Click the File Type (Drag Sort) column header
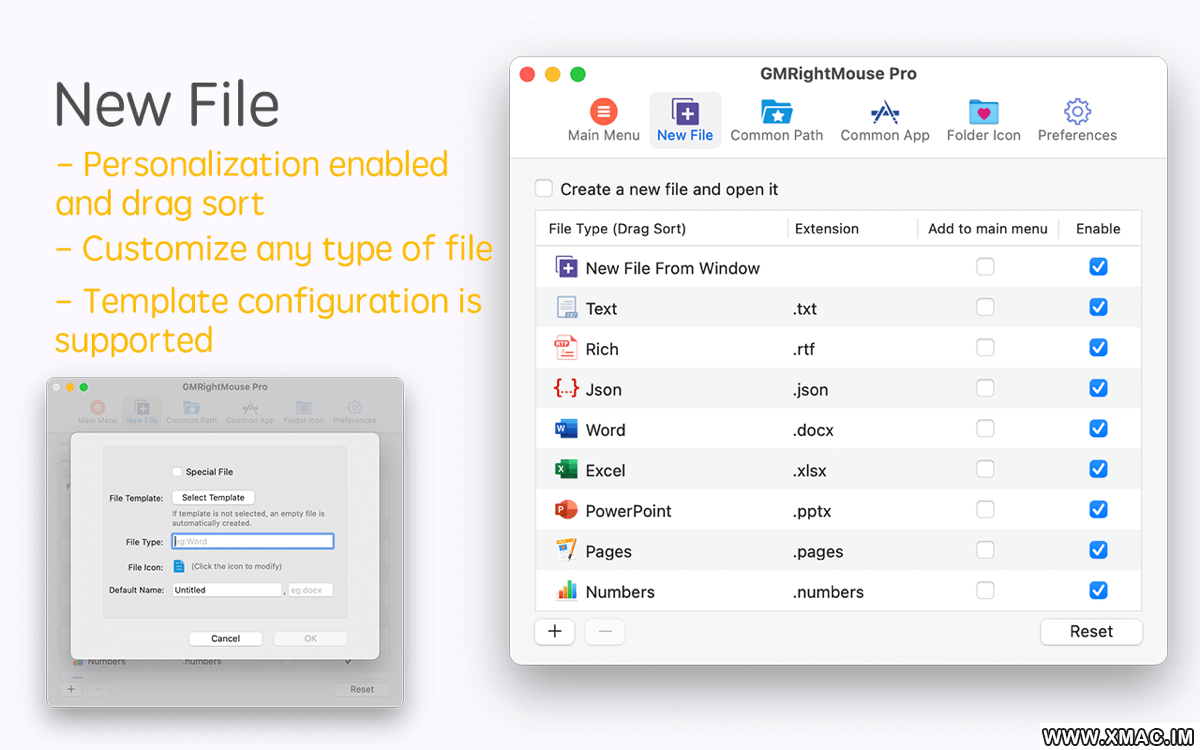The width and height of the screenshot is (1200, 750). pos(617,229)
